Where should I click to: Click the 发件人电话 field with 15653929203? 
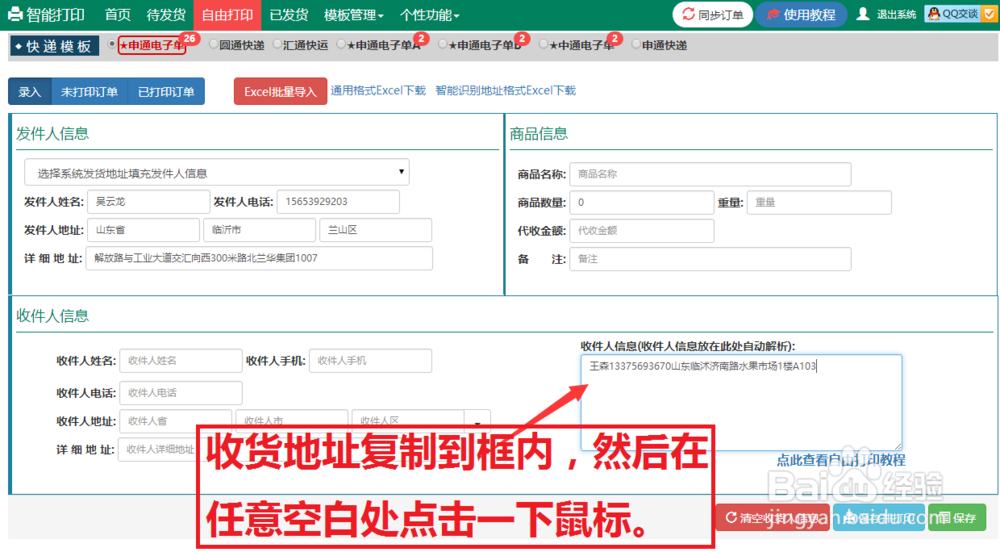pyautogui.click(x=338, y=201)
